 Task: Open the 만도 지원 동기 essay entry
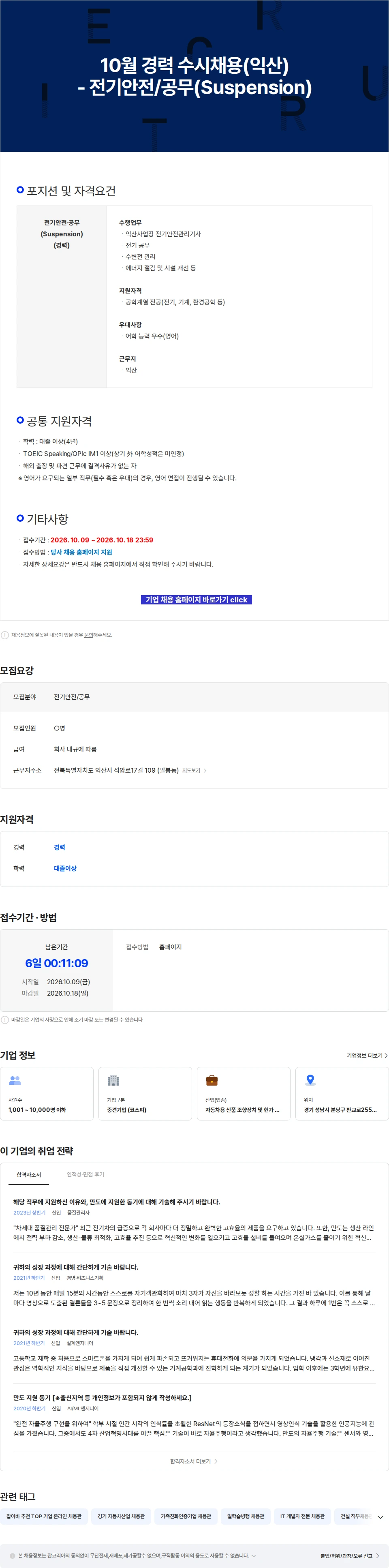194,1416
